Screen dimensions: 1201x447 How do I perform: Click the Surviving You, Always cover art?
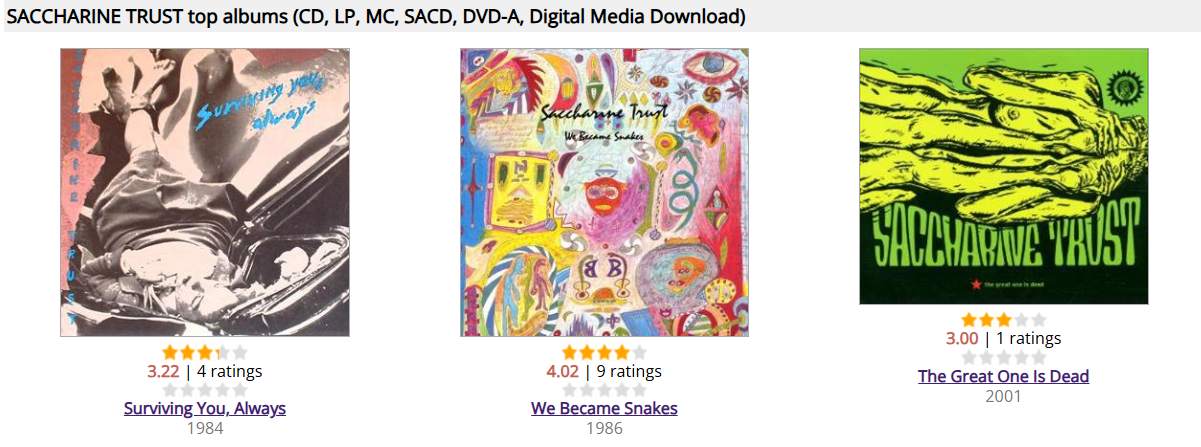tap(205, 192)
